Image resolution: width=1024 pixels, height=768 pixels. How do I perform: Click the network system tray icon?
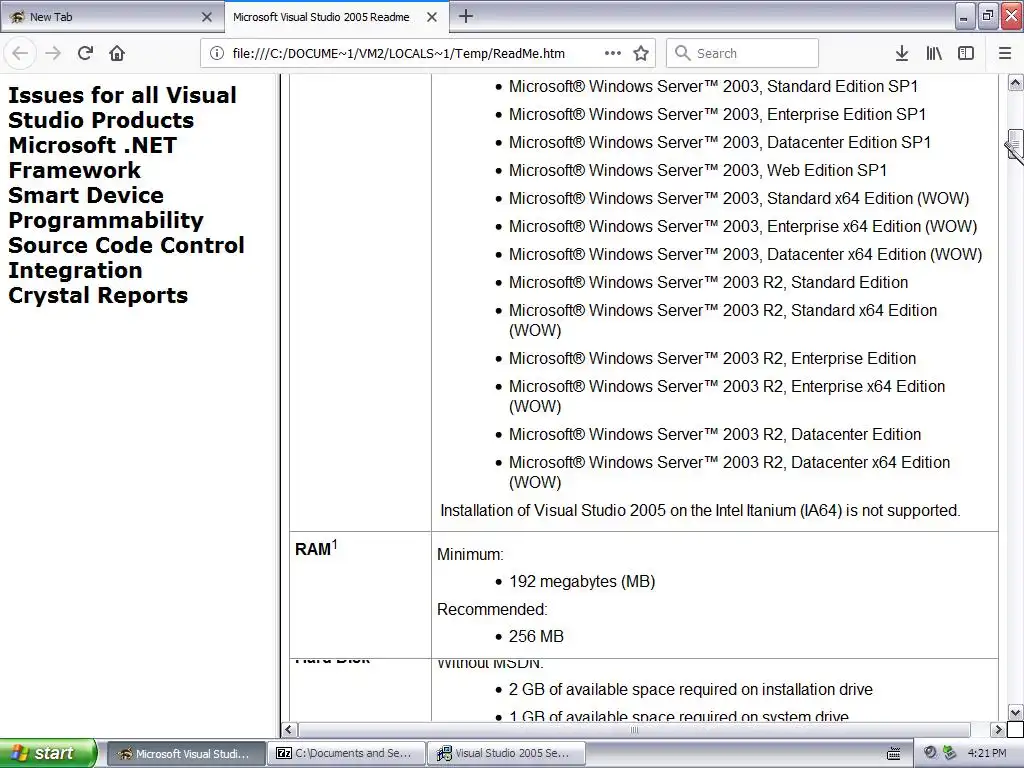949,753
